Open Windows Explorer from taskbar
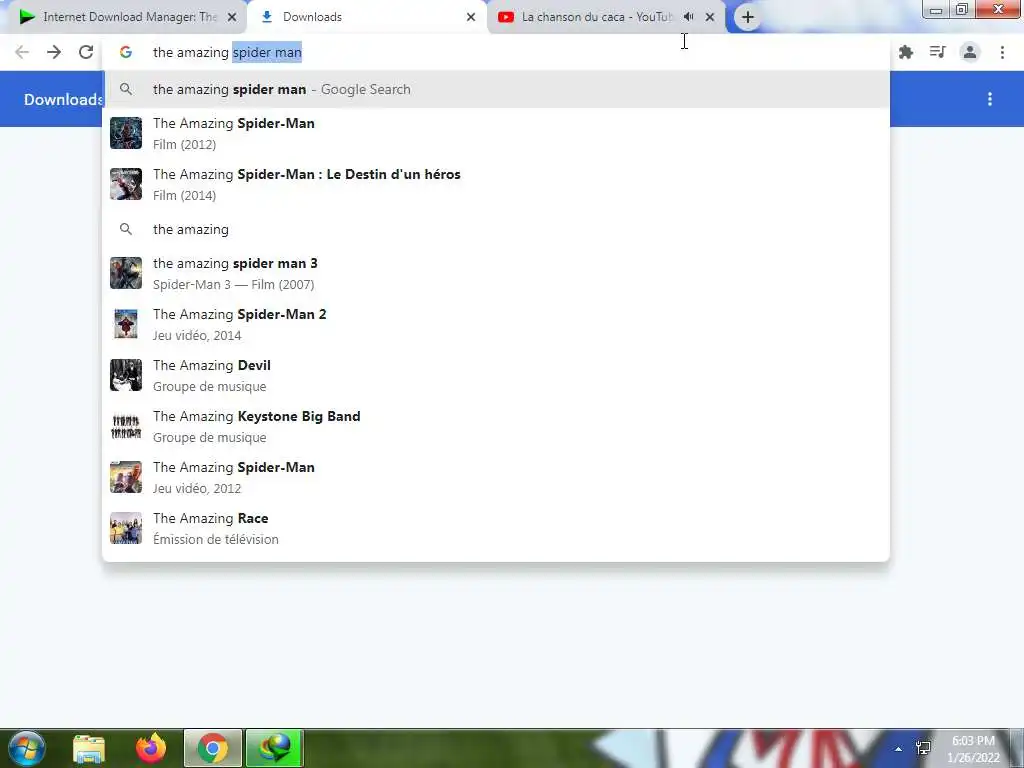Viewport: 1024px width, 768px height. [89, 748]
